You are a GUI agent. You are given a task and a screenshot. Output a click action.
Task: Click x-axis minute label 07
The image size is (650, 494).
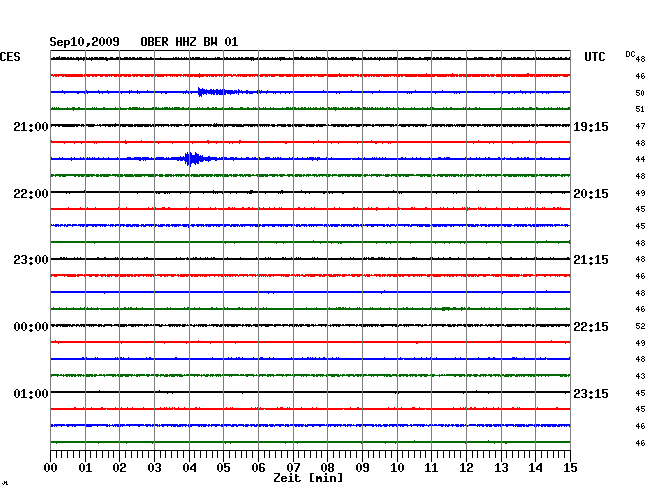(x=293, y=468)
